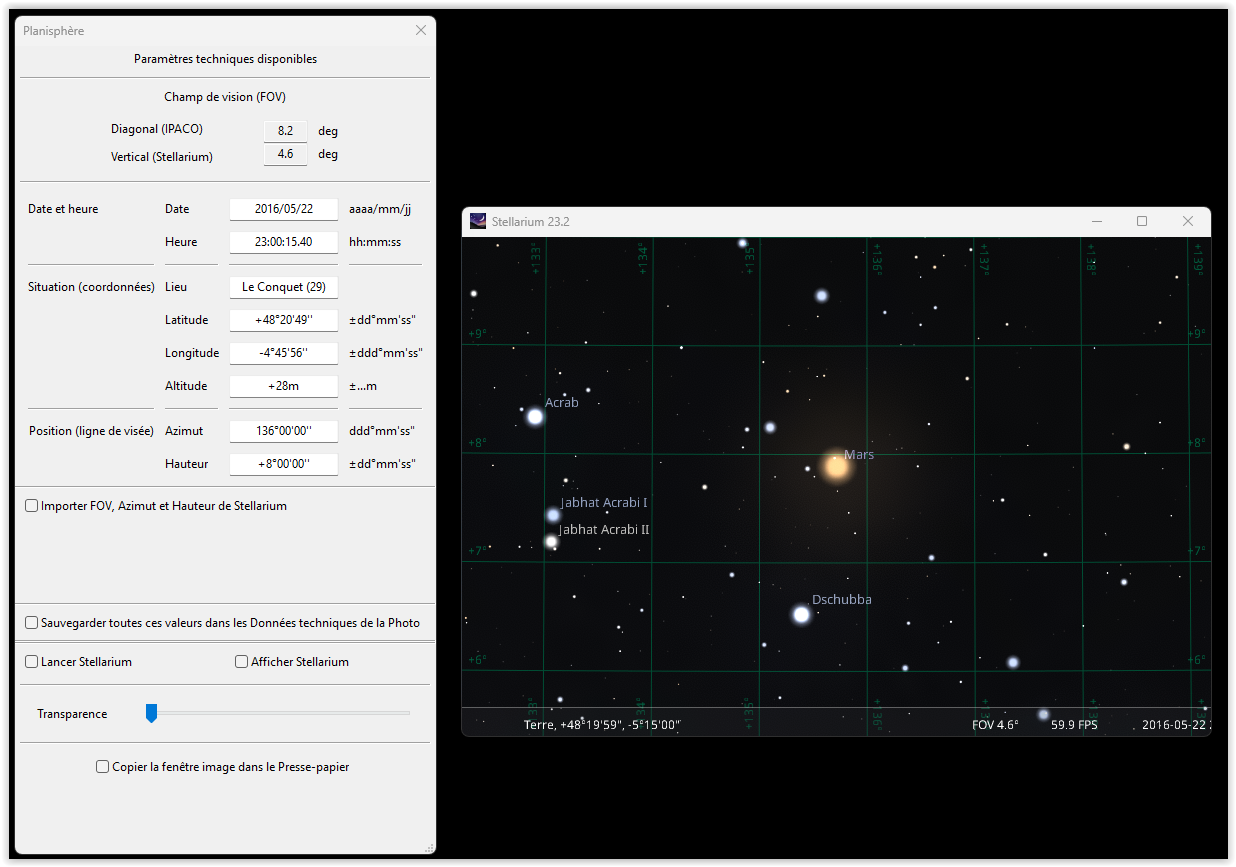The image size is (1236, 867).
Task: Click the Transparence slider handle
Action: point(152,713)
